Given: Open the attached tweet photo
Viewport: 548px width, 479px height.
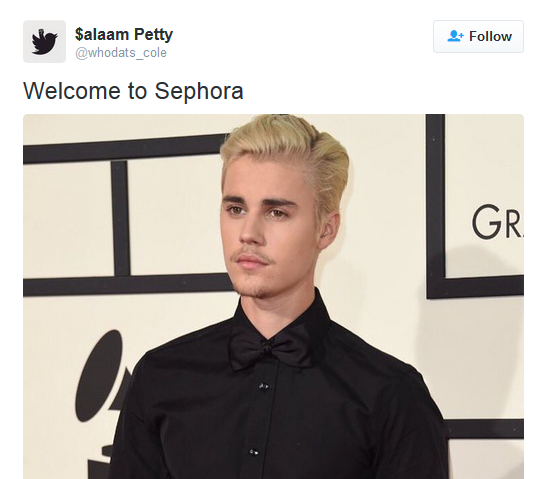Looking at the screenshot, I should [x=273, y=296].
